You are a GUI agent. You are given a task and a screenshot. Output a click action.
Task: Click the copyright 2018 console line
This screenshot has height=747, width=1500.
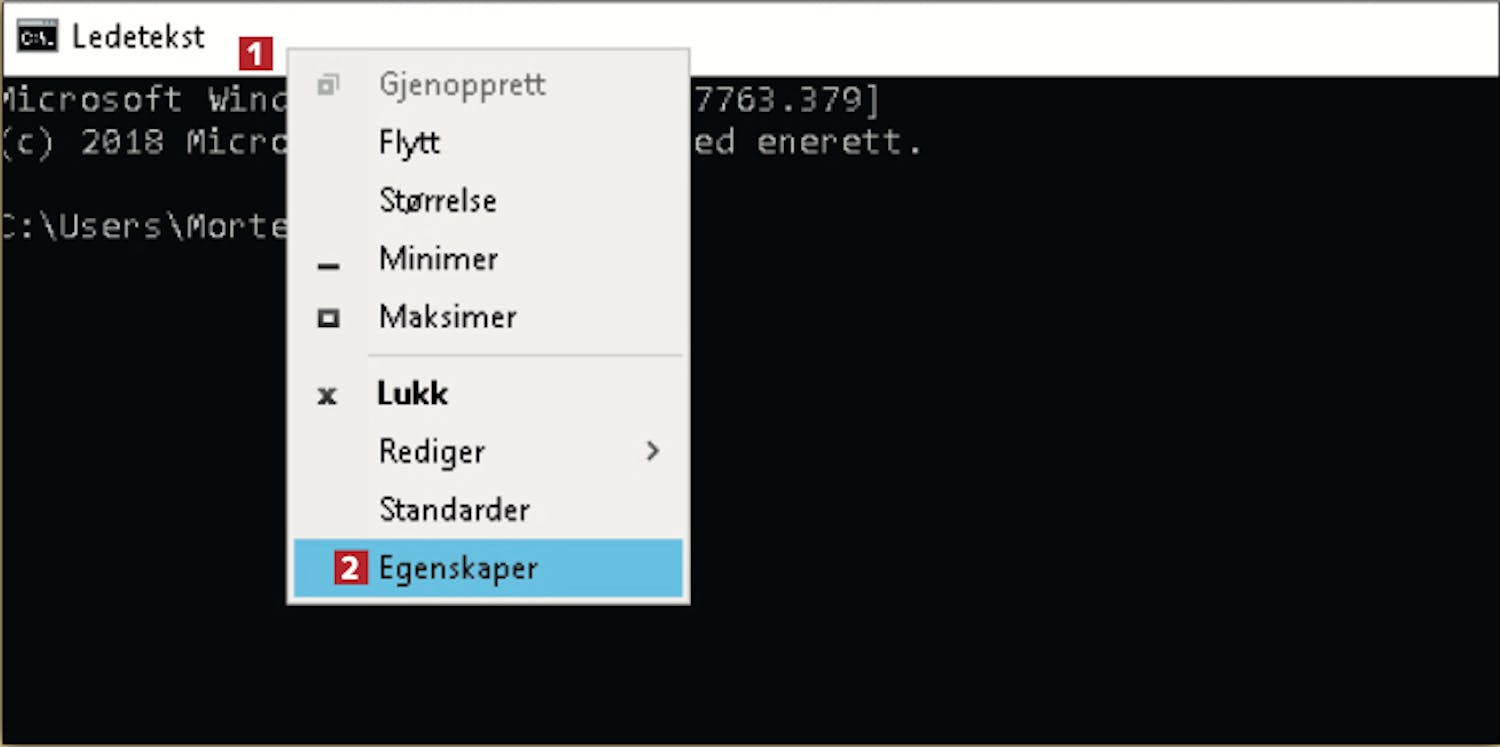pos(460,143)
